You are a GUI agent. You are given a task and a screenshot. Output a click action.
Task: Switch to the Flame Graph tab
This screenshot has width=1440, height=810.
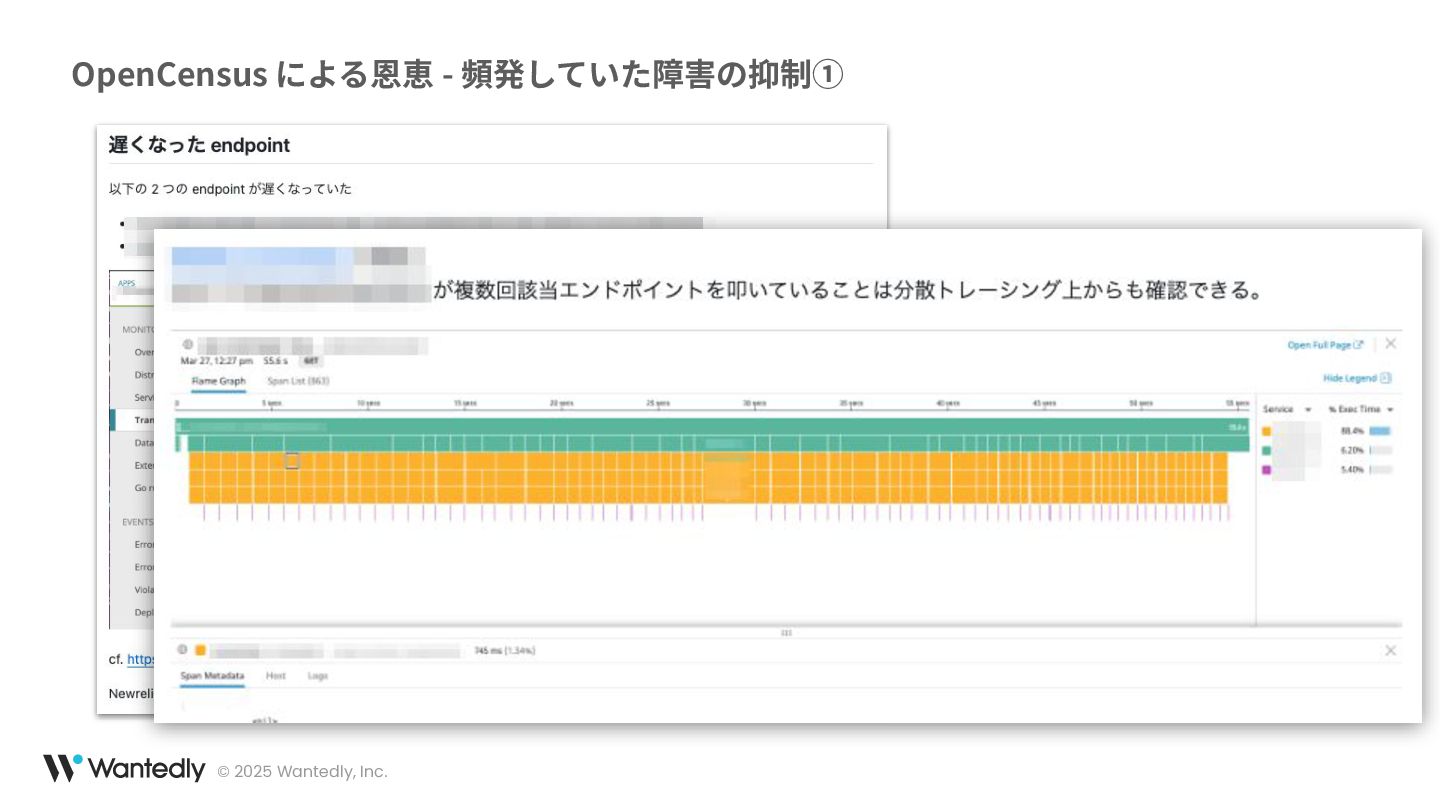pyautogui.click(x=218, y=381)
